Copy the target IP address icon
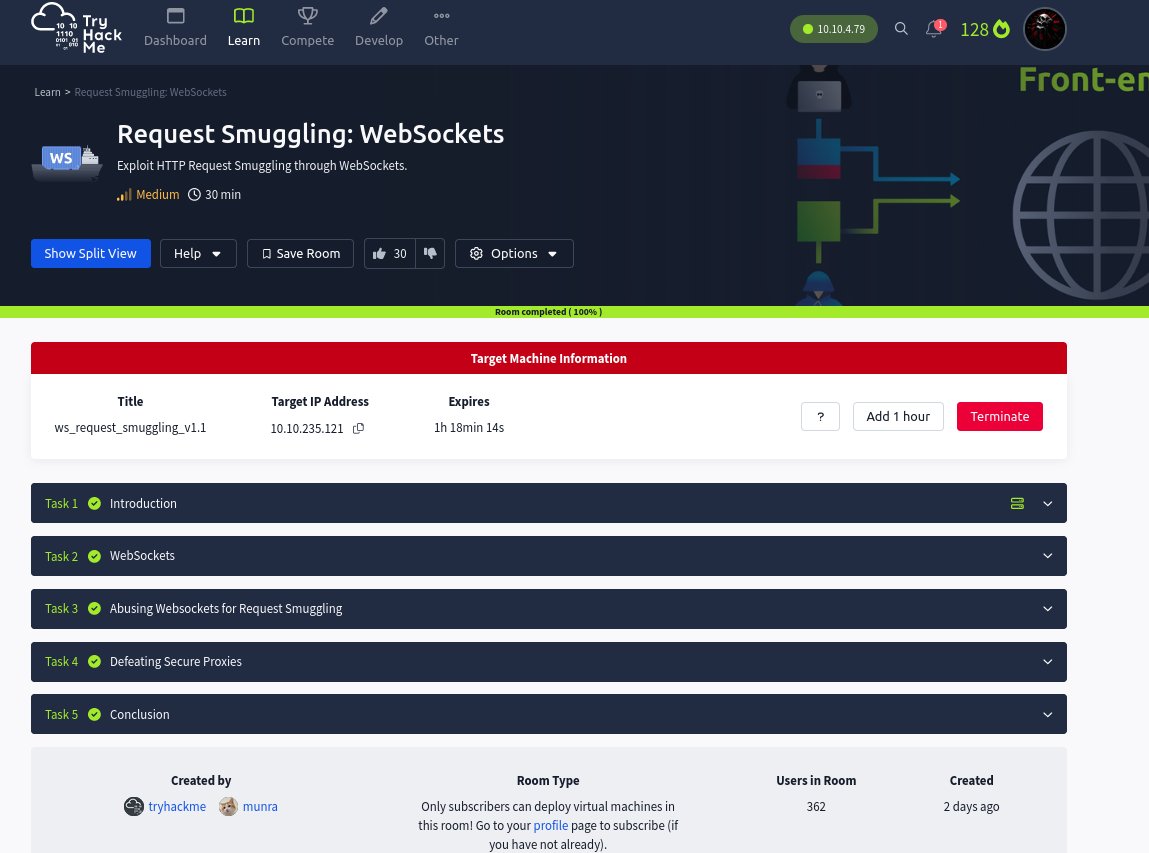 [358, 428]
